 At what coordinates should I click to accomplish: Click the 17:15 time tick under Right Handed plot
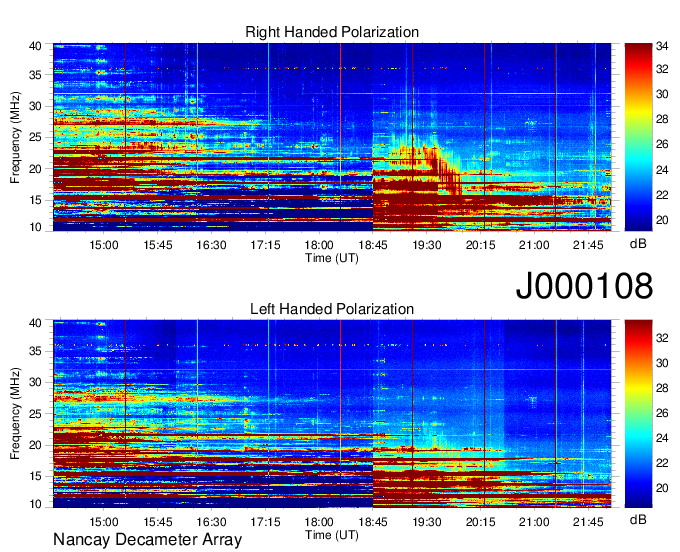pos(265,245)
